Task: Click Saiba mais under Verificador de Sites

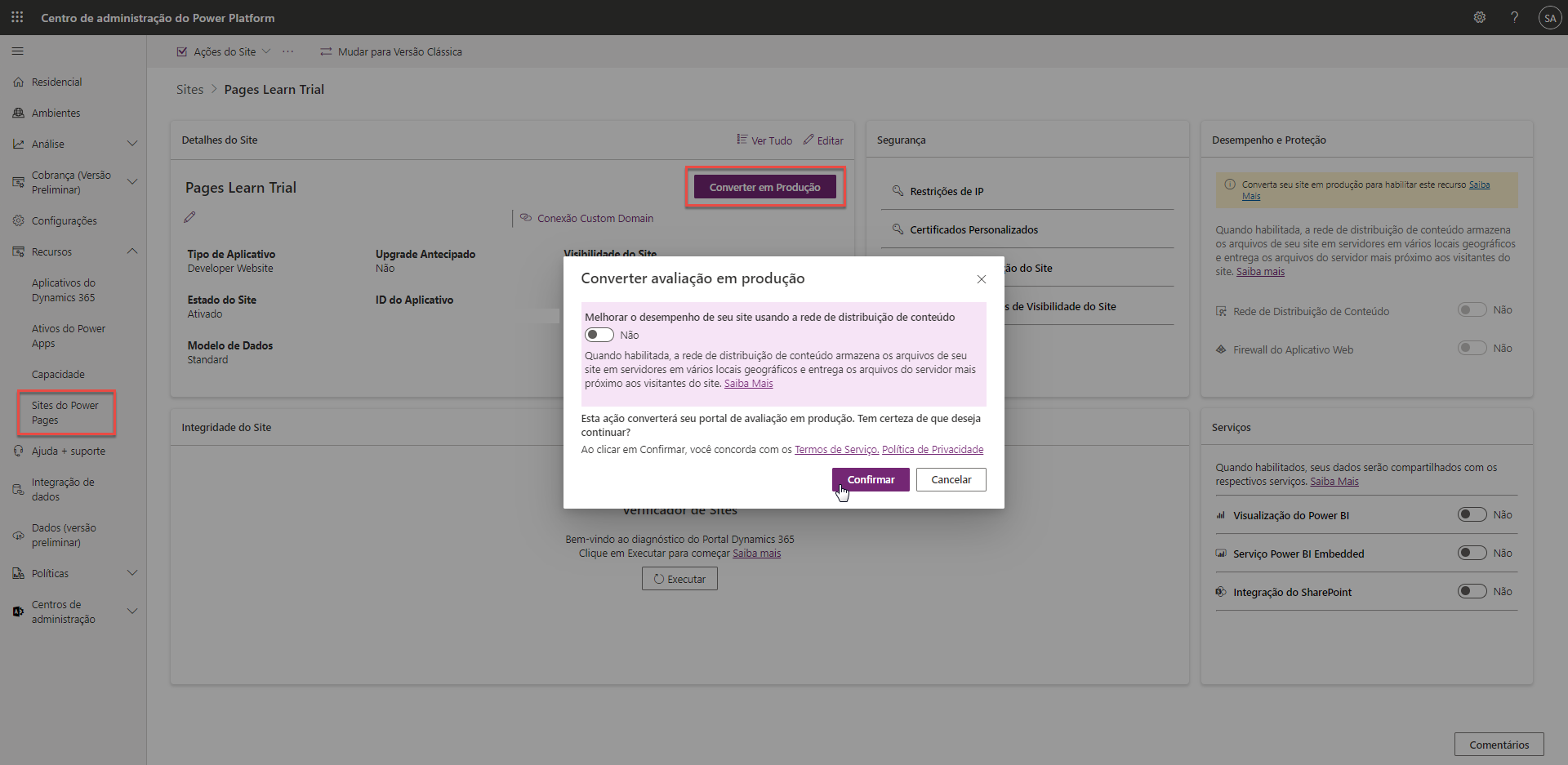Action: tap(756, 553)
